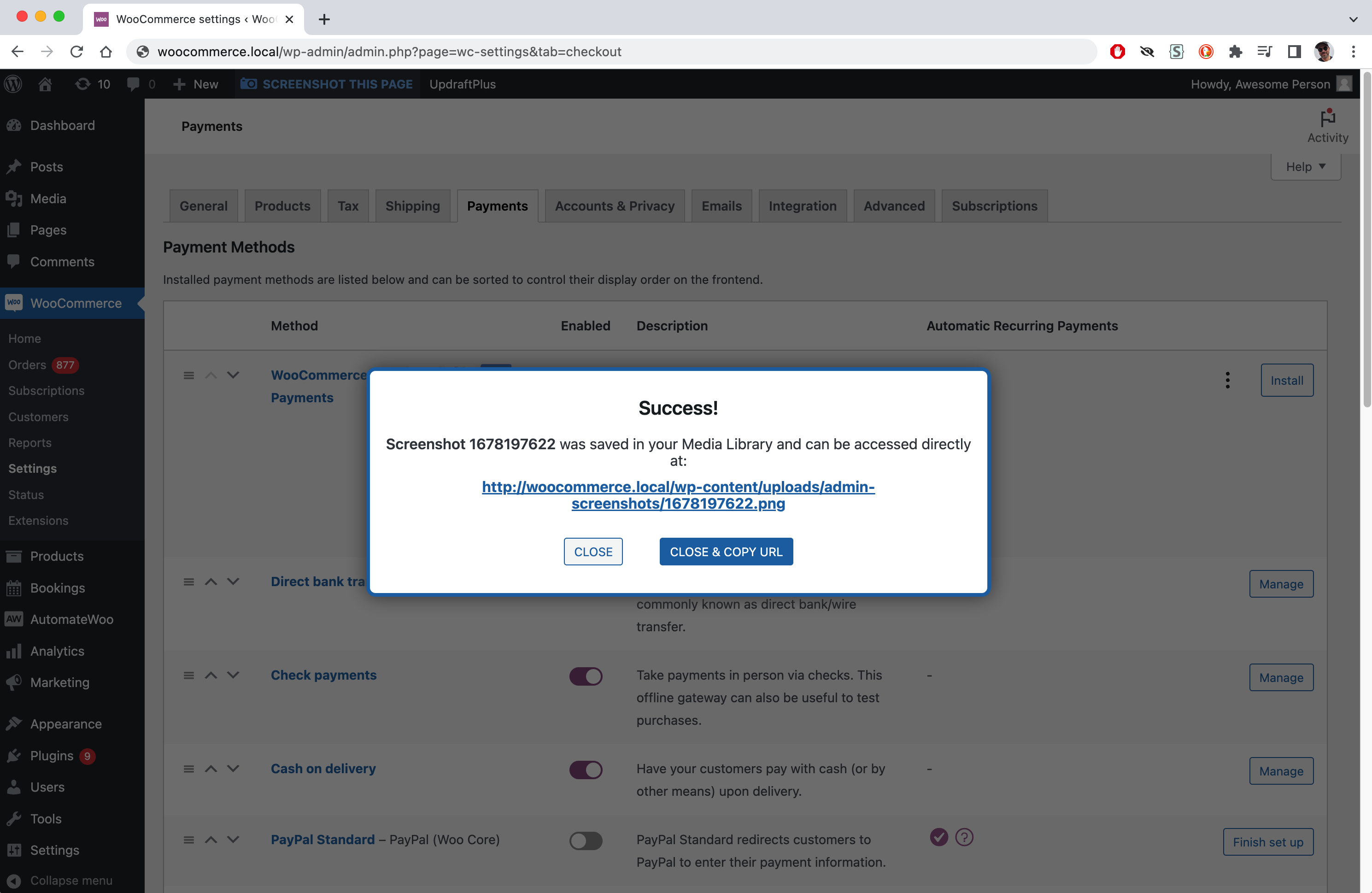
Task: Switch to Accounts & Privacy tab
Action: [x=615, y=206]
